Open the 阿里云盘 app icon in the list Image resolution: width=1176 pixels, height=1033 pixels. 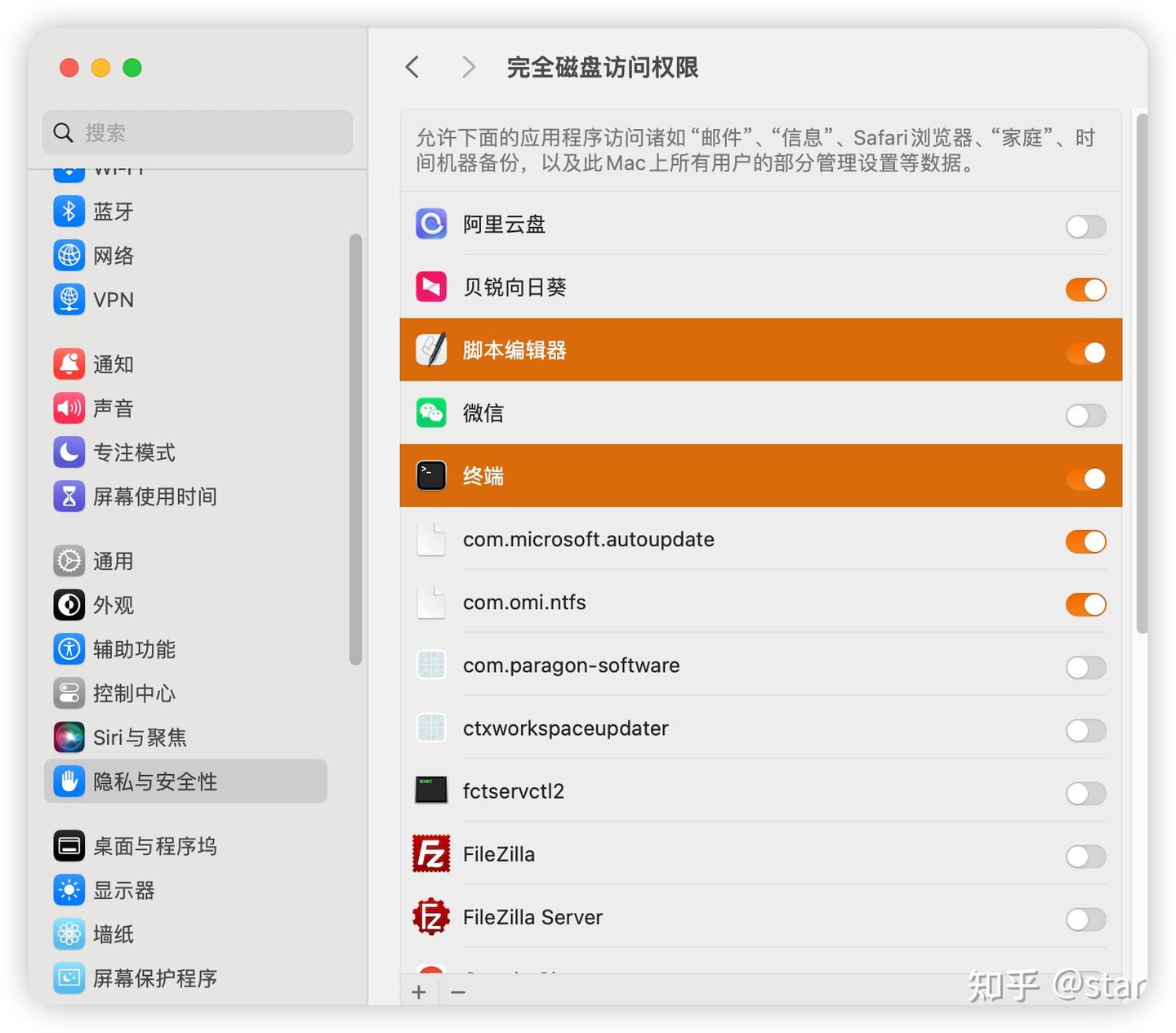tap(430, 224)
